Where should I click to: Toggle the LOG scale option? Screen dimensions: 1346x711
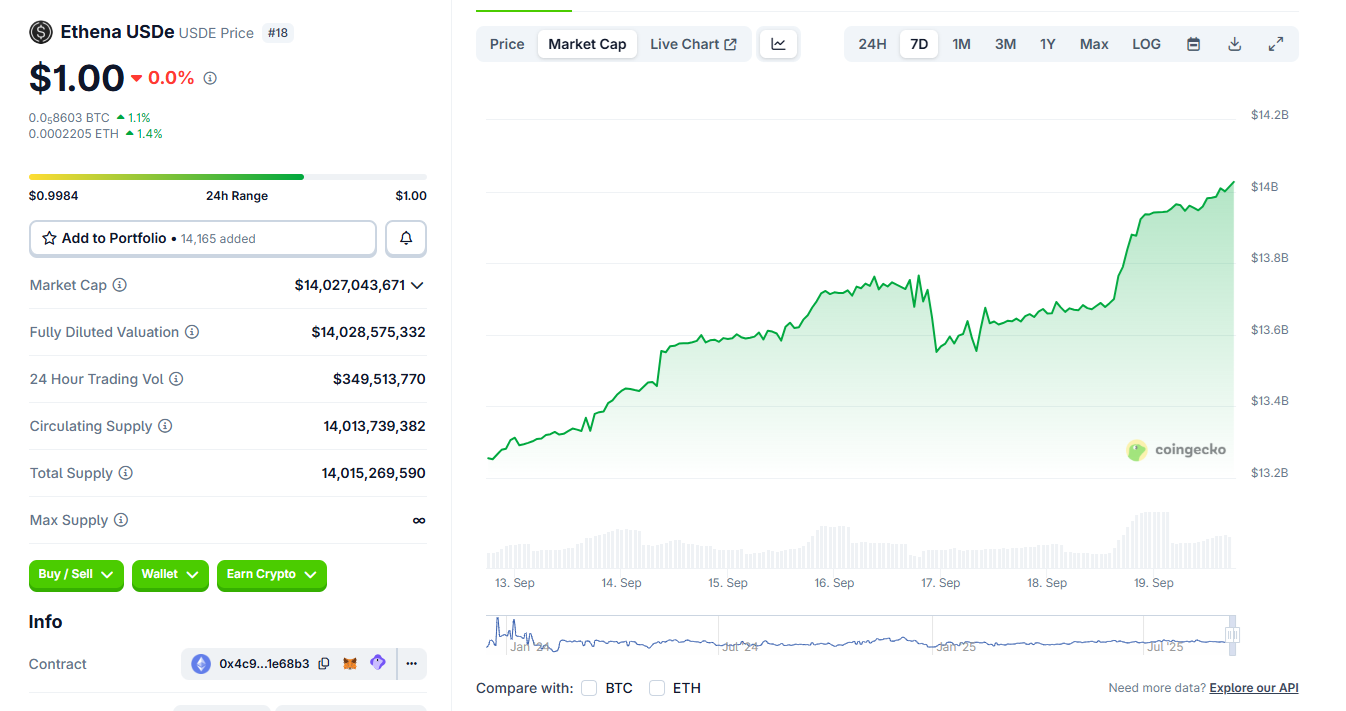pyautogui.click(x=1146, y=44)
